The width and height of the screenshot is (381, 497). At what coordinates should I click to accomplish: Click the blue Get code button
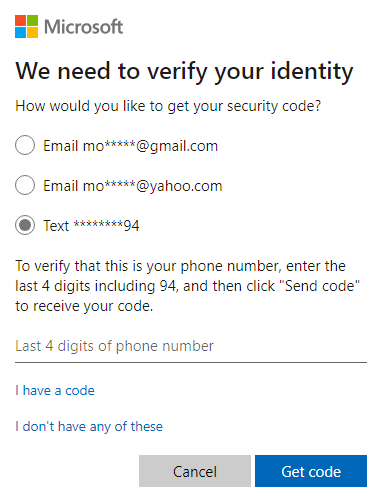tap(311, 471)
